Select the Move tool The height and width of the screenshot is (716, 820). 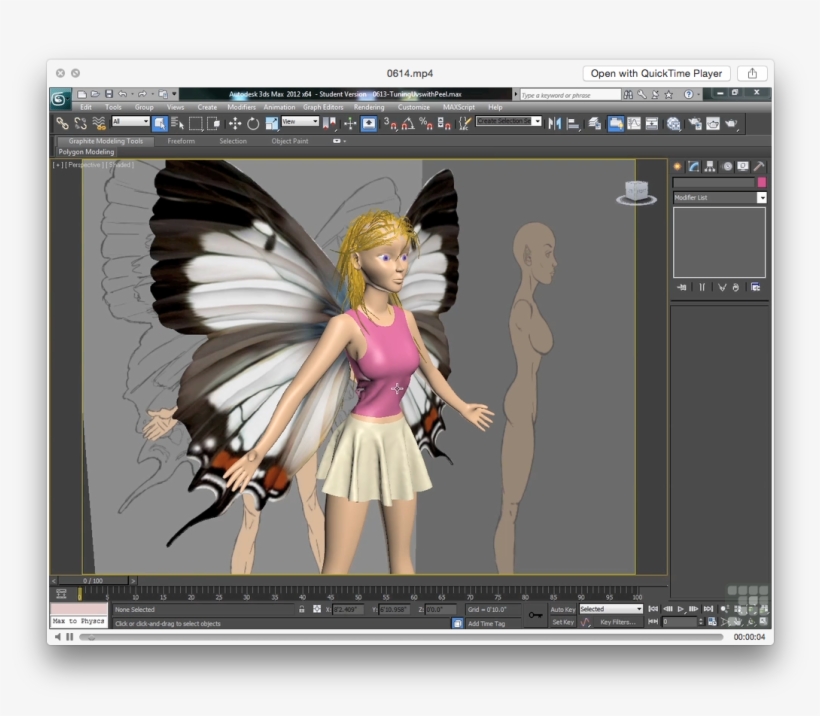(236, 122)
